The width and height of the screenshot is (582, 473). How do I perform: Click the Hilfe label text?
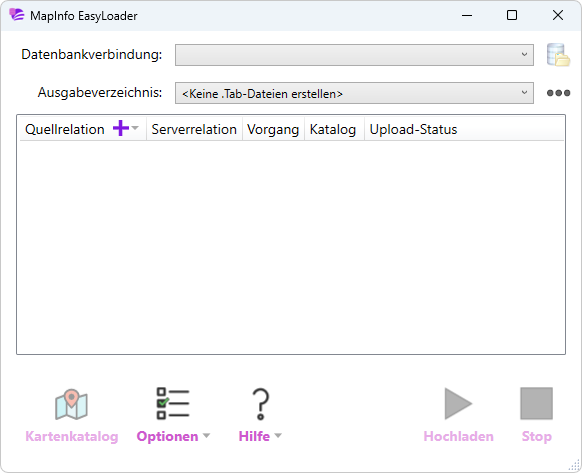click(x=254, y=436)
